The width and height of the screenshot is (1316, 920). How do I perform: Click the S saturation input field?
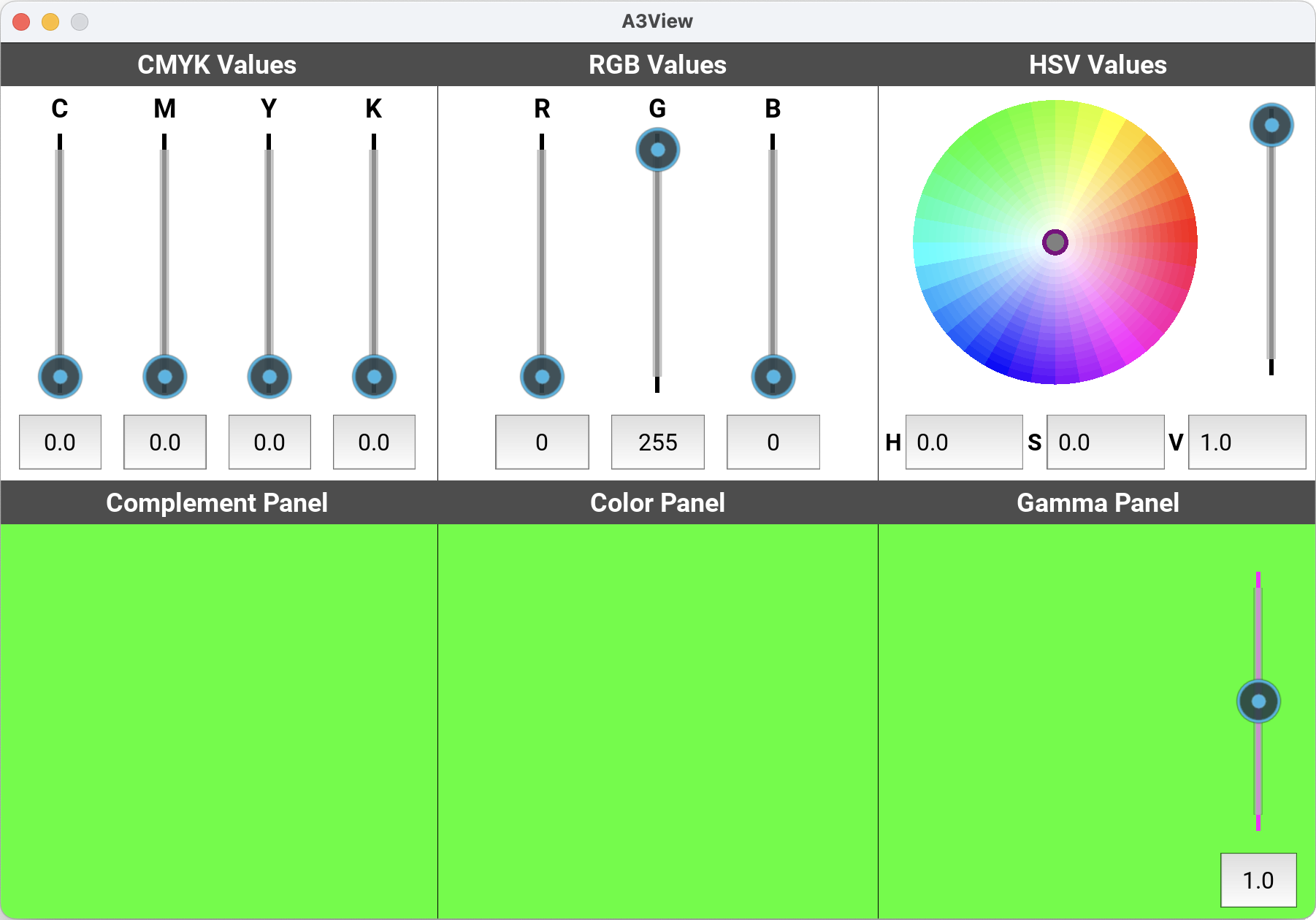coord(1105,442)
